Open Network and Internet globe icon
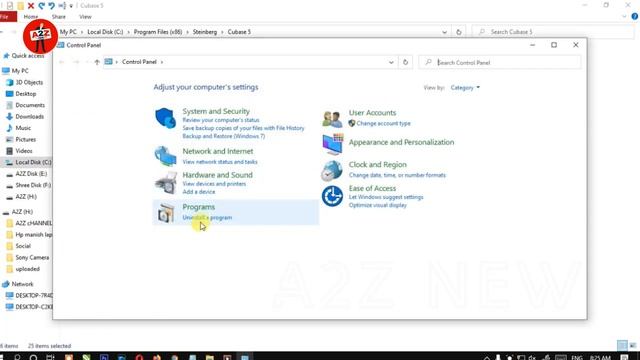This screenshot has height=360, width=640. (x=165, y=156)
